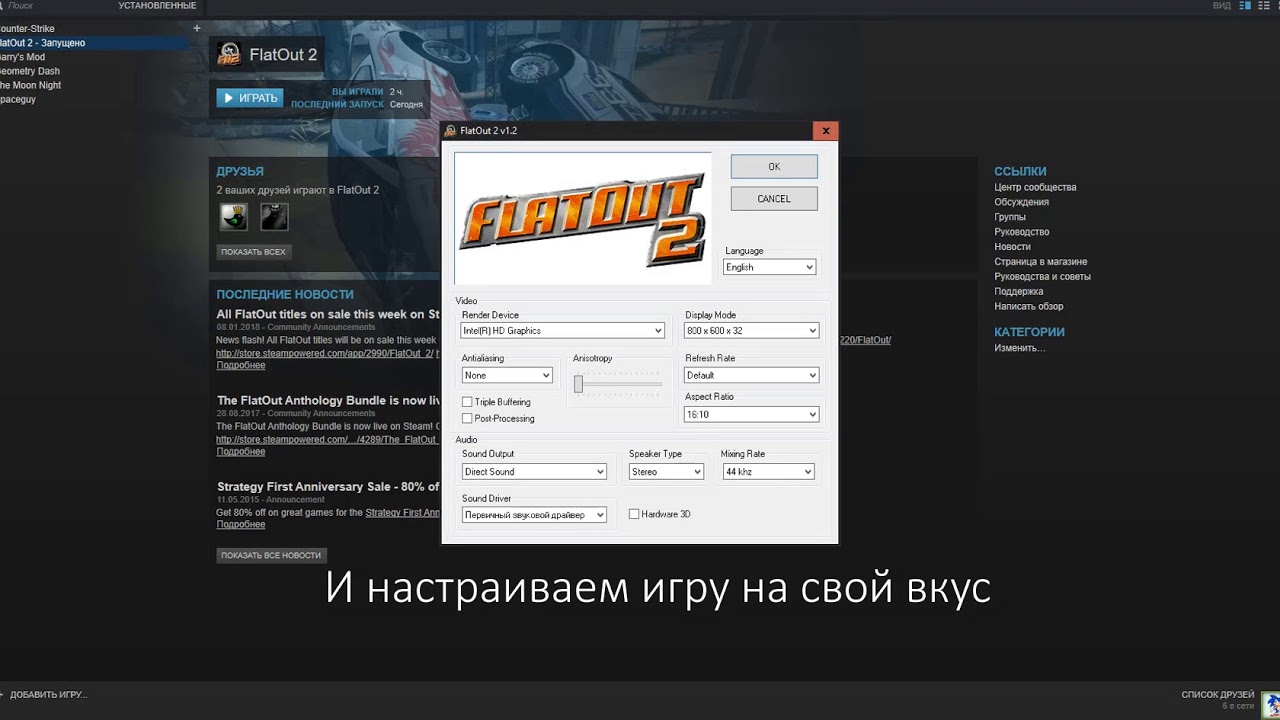Viewport: 1280px width, 720px height.
Task: Open the Страница в магазине link
Action: coord(1041,262)
